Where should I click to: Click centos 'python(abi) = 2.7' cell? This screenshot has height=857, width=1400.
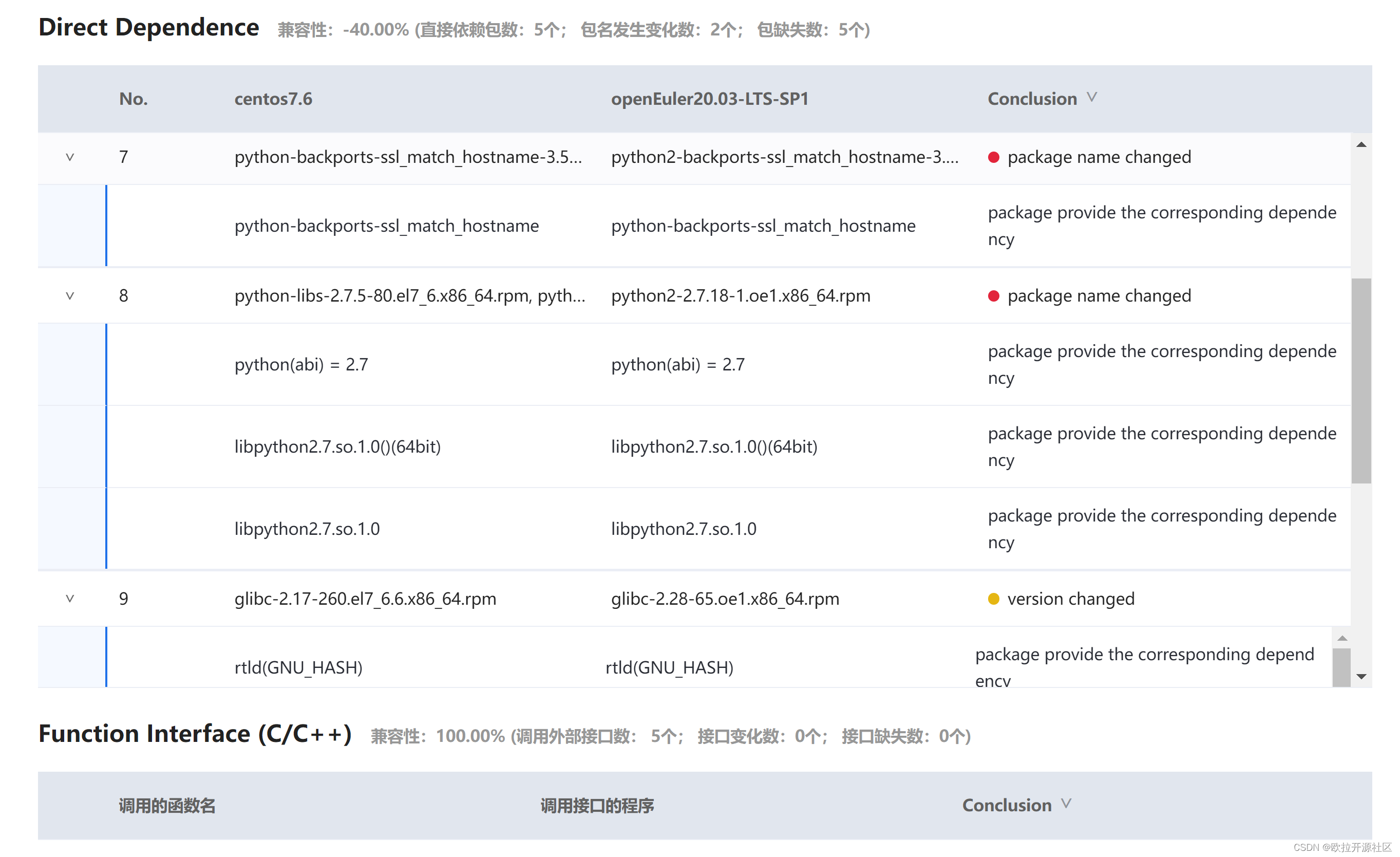tap(301, 365)
